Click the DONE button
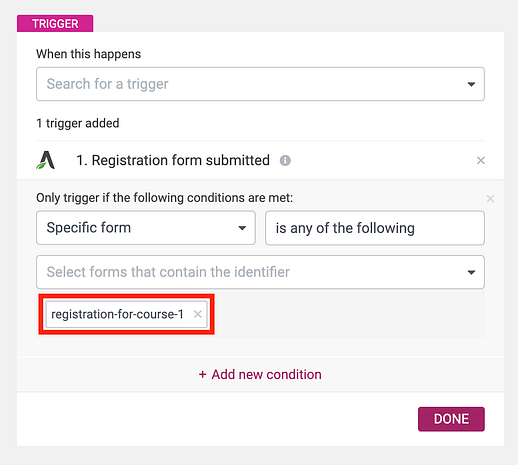Viewport: 518px width, 465px height. (x=451, y=419)
